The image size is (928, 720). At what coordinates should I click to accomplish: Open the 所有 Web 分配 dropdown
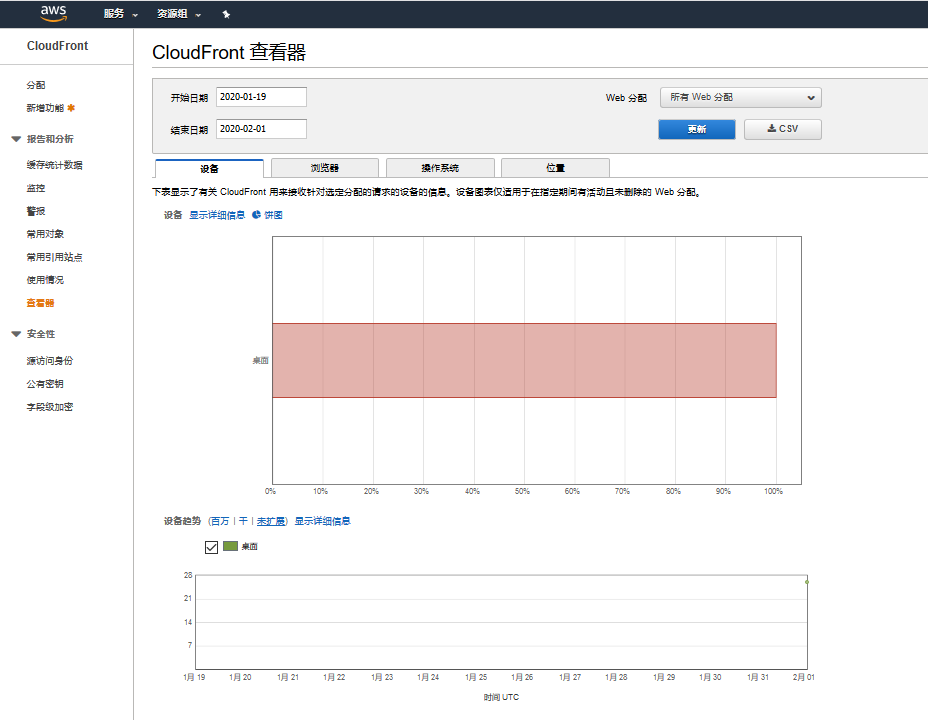click(x=740, y=98)
